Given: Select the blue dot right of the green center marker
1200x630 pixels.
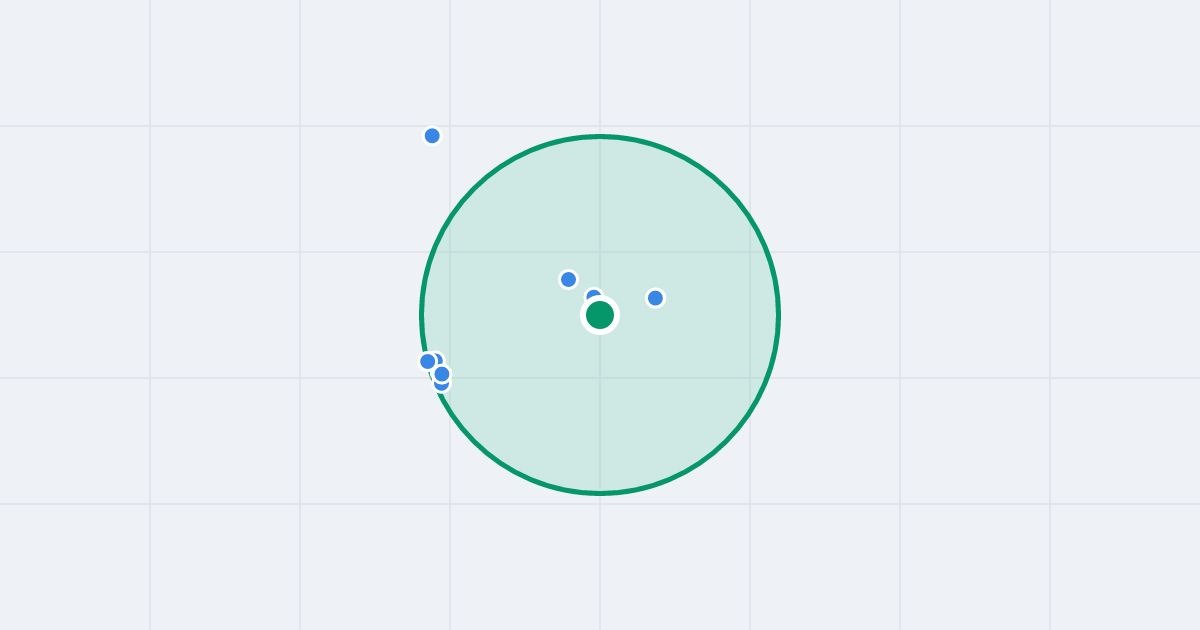Looking at the screenshot, I should pos(655,298).
